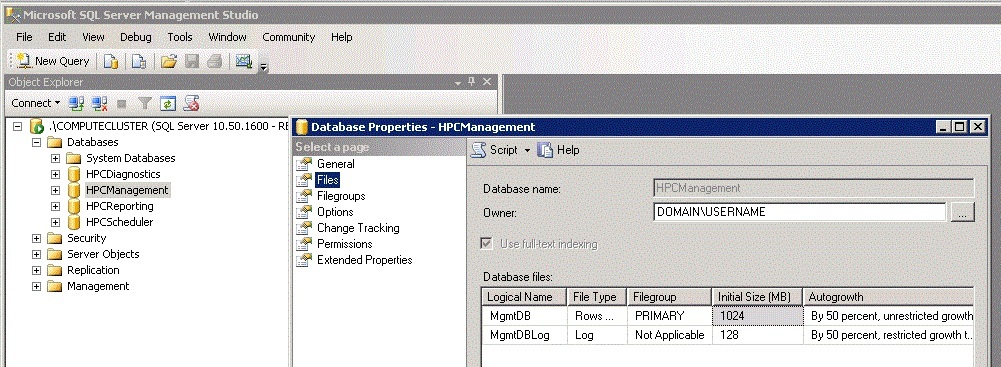This screenshot has height=367, width=1001.
Task: Click the MgmtDB Initial Size cell 1024
Action: point(757,316)
